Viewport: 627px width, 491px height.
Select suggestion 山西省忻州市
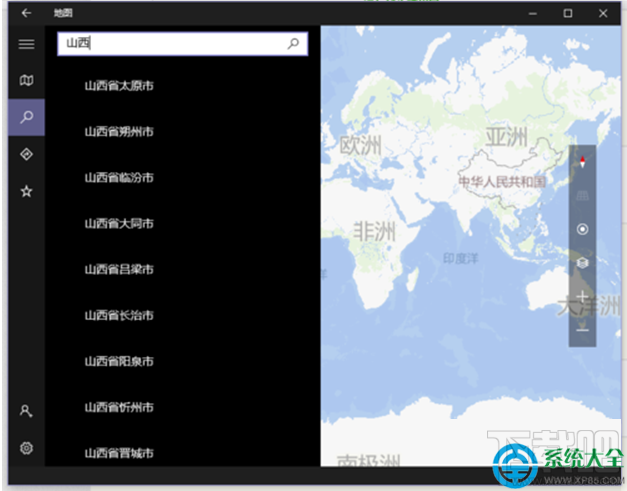(x=119, y=407)
